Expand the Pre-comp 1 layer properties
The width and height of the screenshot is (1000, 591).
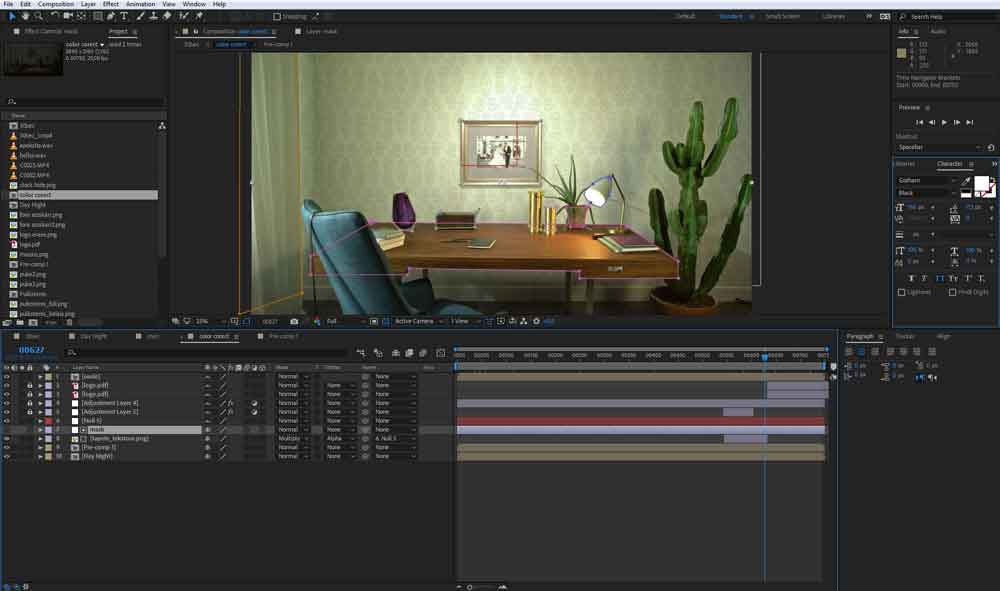click(x=40, y=448)
